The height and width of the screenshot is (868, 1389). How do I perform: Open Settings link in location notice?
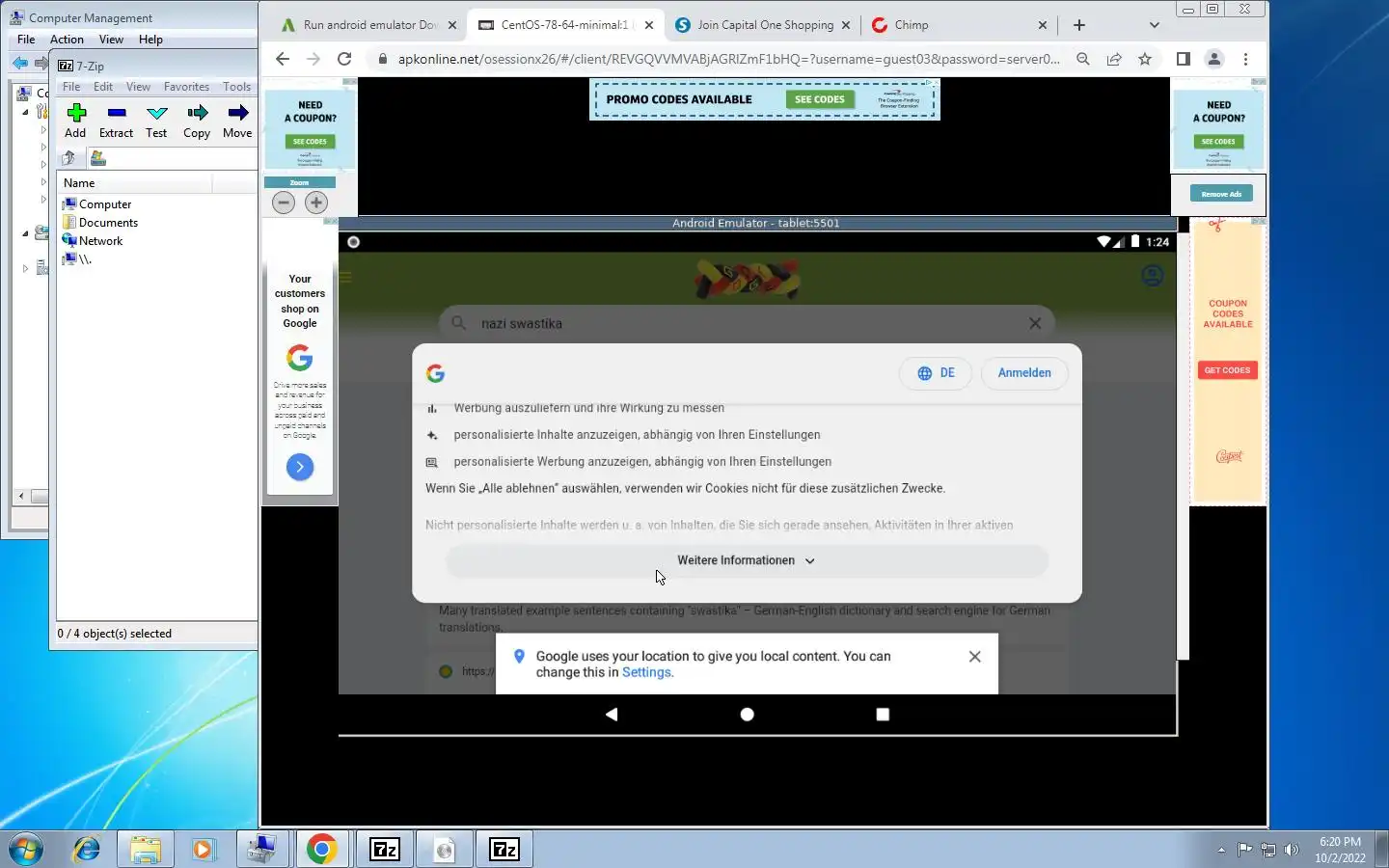[x=646, y=672]
